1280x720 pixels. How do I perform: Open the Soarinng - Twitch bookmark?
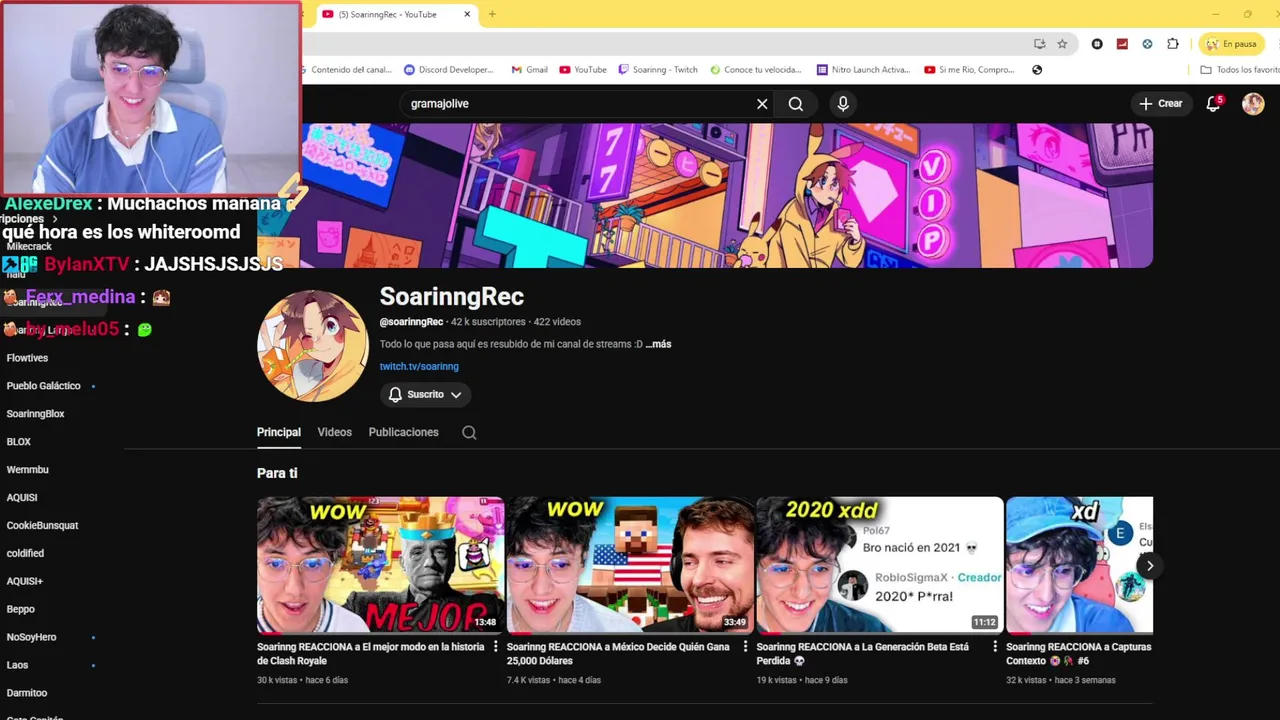(658, 70)
